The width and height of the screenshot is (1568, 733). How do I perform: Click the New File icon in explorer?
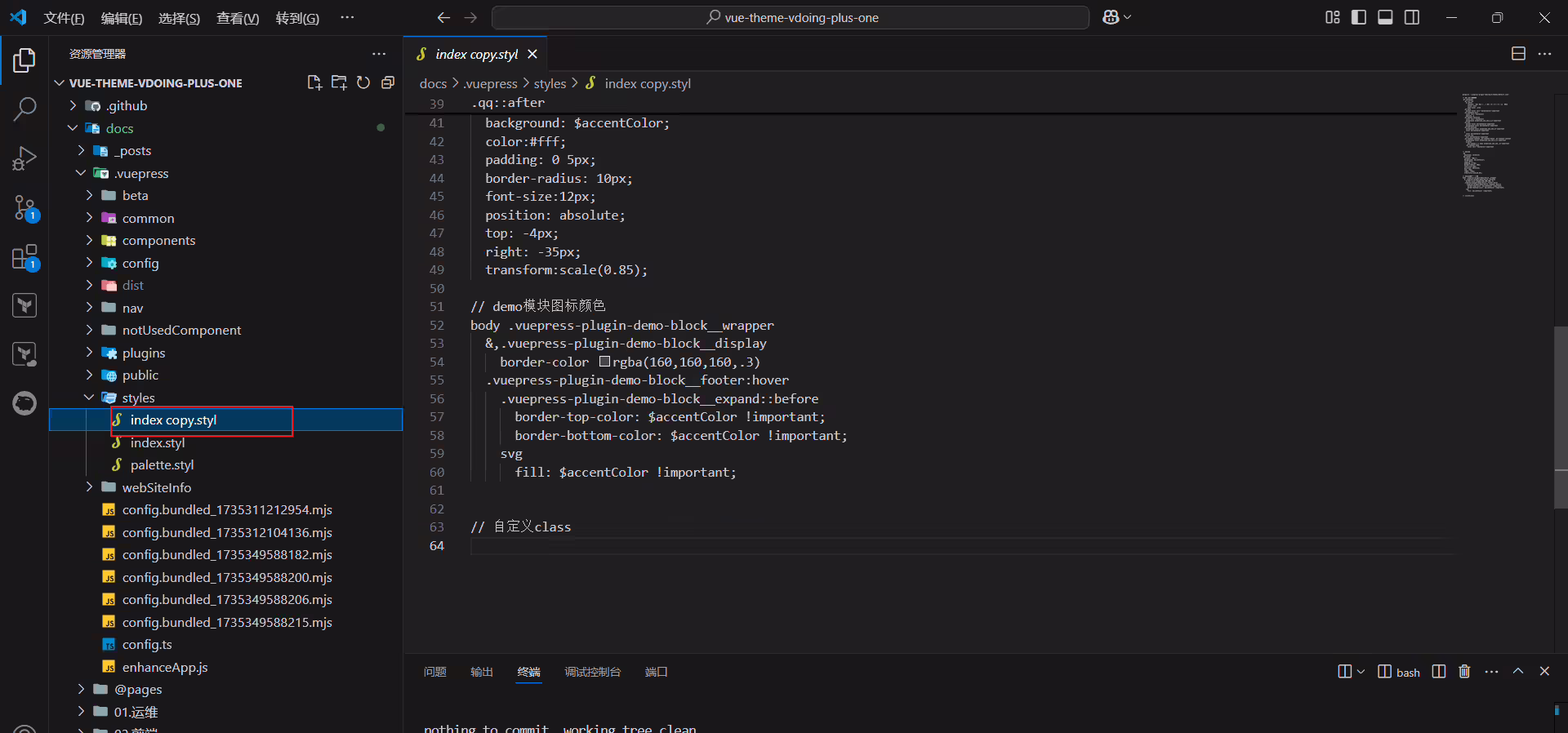point(314,82)
